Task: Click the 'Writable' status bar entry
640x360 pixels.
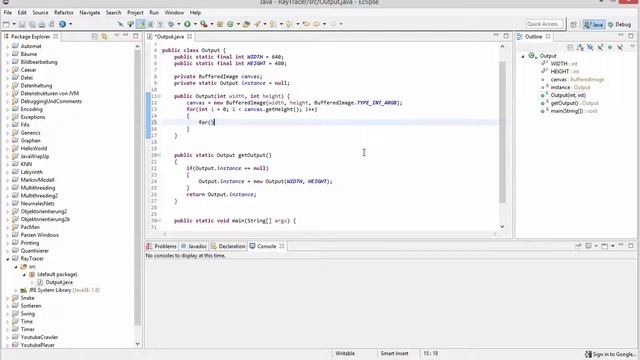Action: pos(345,353)
